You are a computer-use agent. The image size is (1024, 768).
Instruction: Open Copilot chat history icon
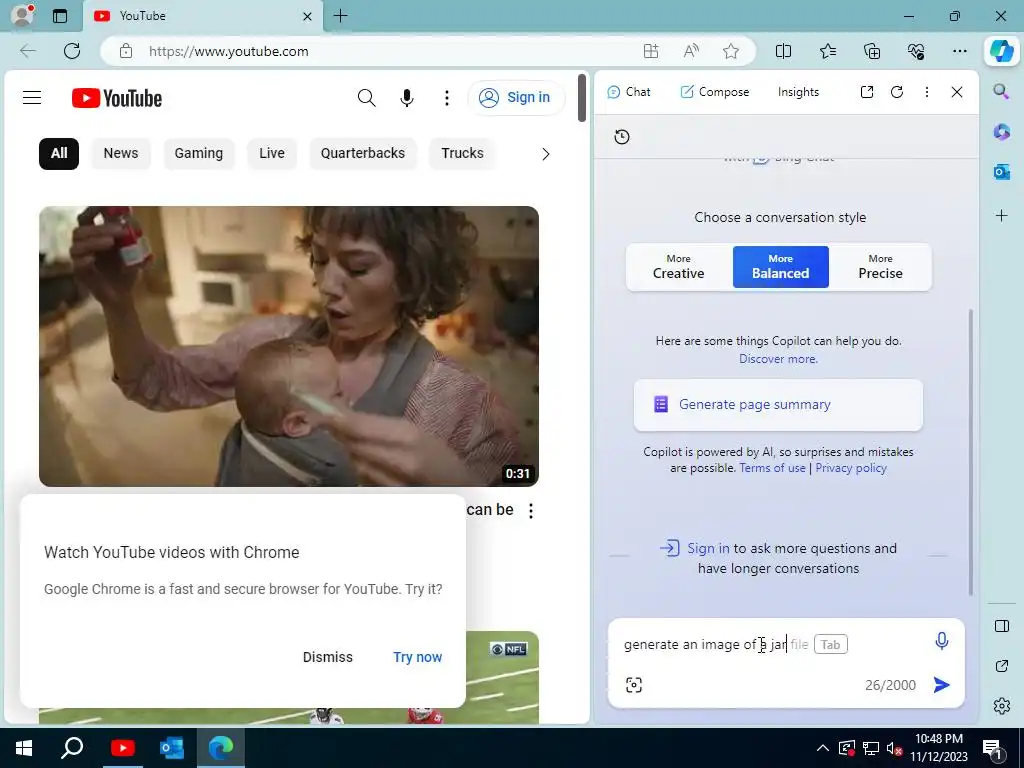622,136
